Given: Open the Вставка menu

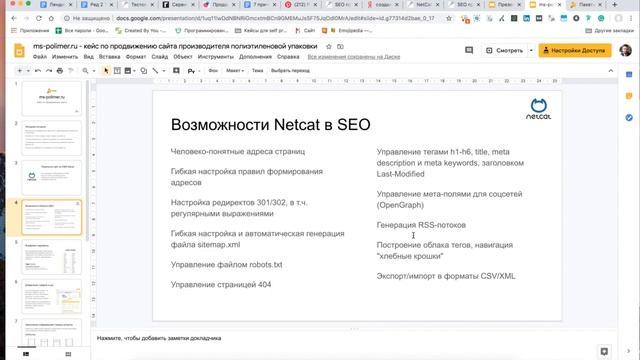Looking at the screenshot, I should [109, 57].
